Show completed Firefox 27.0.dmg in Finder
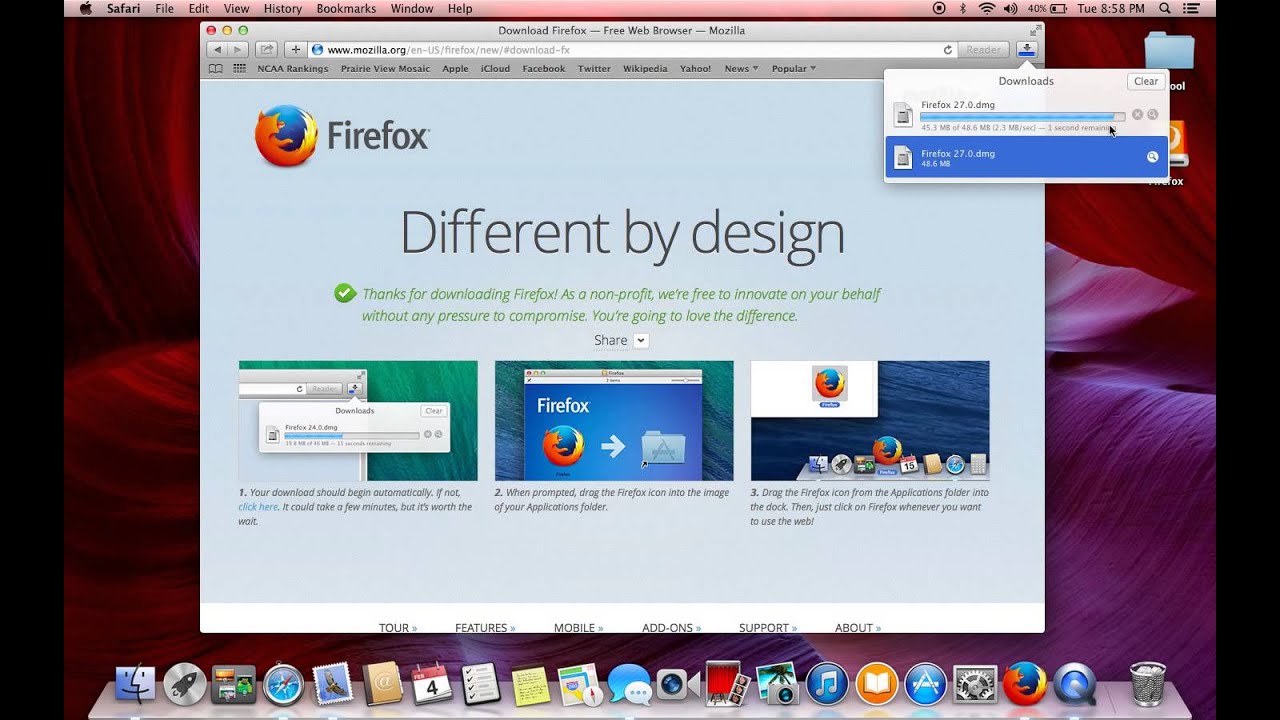Screen dimensions: 1280x720 click(1153, 157)
